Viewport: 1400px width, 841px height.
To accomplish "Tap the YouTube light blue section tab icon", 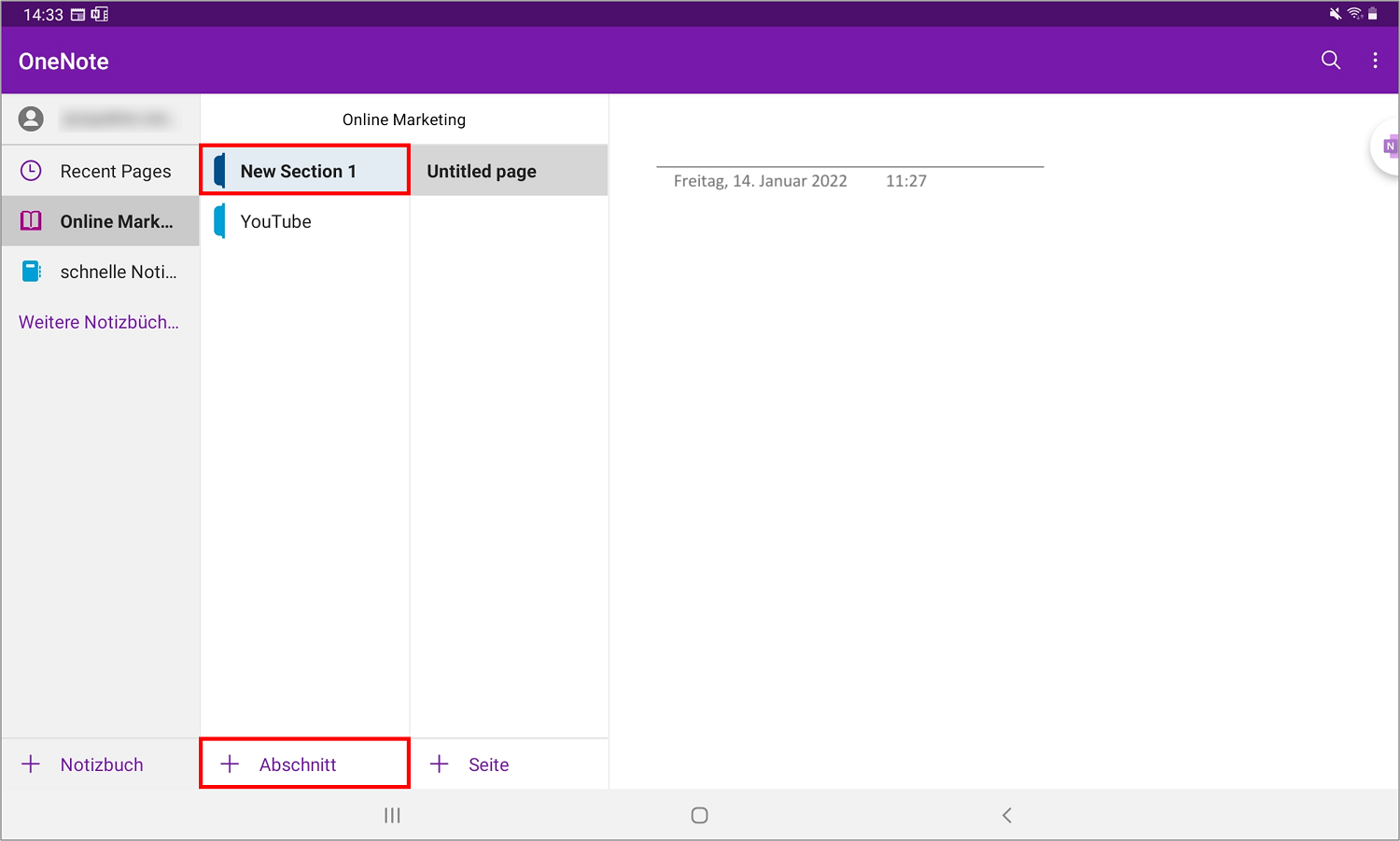I will (x=219, y=221).
